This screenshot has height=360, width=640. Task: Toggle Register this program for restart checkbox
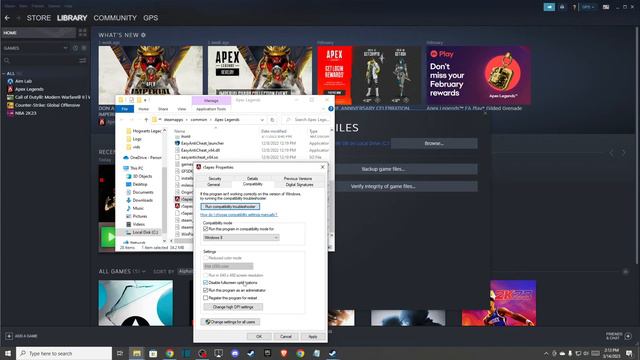click(206, 298)
